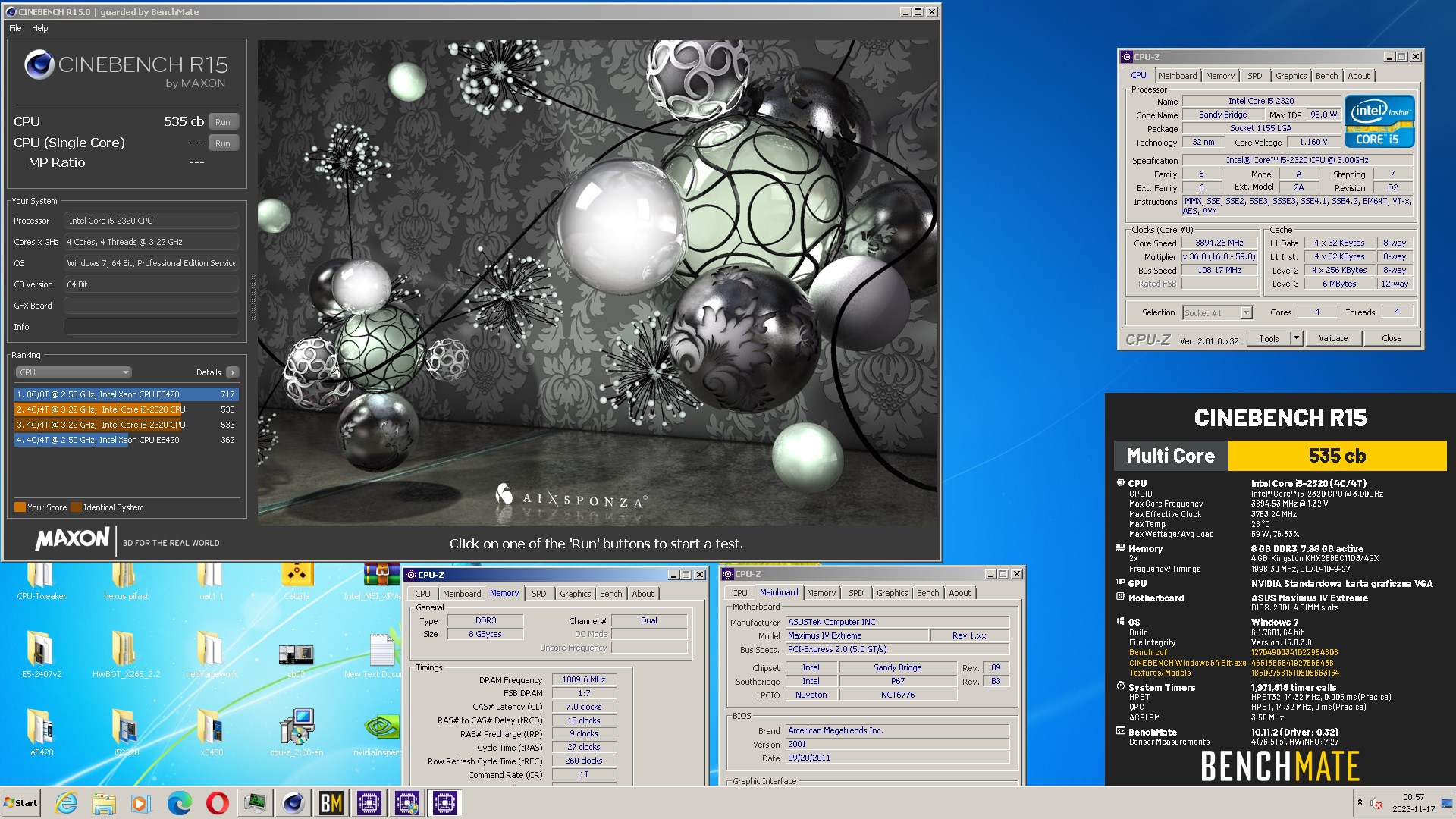Viewport: 1456px width, 819px height.
Task: Run the CPU Single Core test
Action: pos(223,143)
